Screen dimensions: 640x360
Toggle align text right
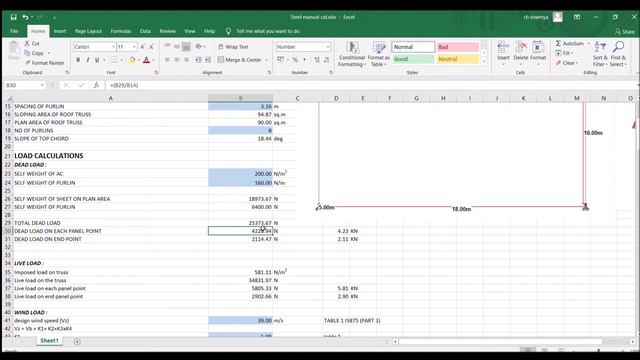[x=186, y=60]
